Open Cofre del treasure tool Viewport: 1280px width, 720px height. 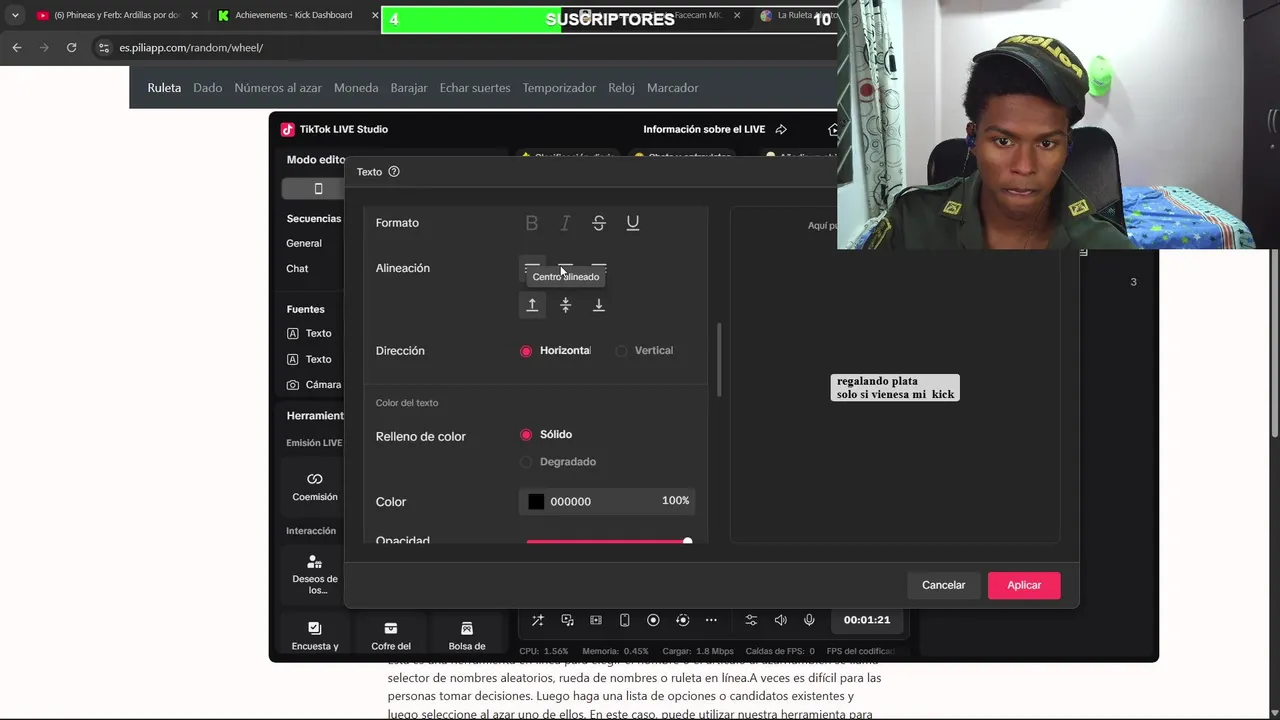tap(391, 628)
